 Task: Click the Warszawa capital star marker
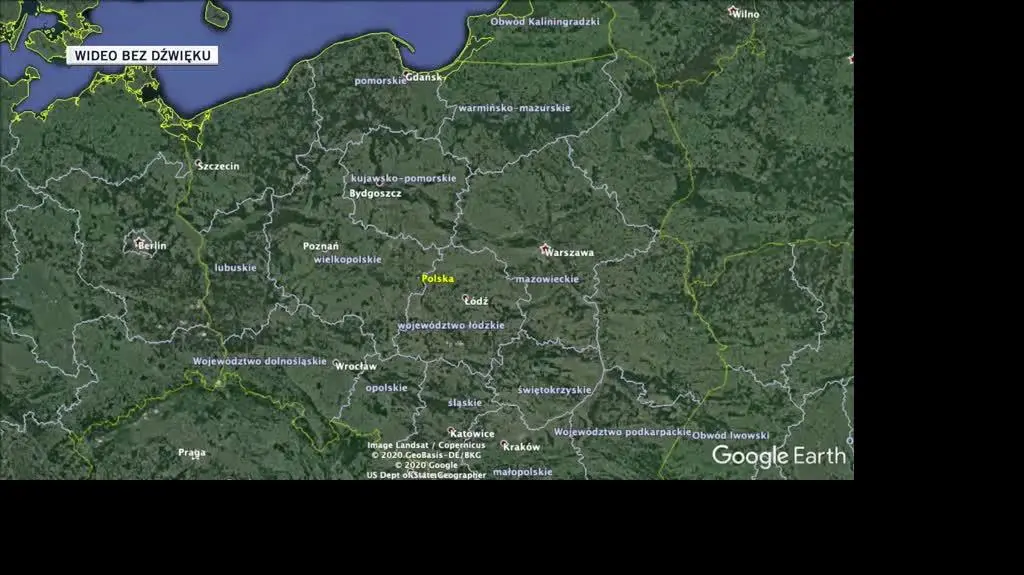545,248
